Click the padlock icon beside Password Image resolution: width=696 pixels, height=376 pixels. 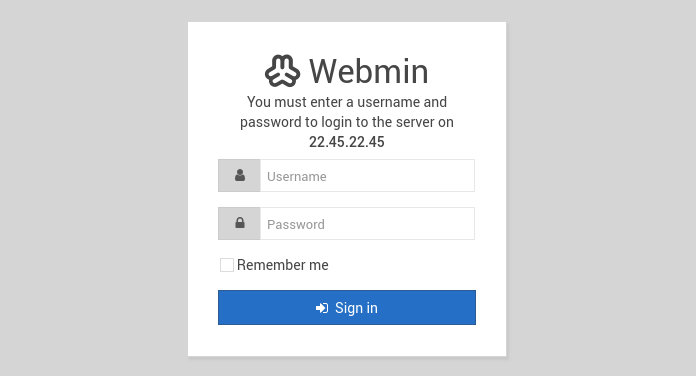click(x=240, y=223)
